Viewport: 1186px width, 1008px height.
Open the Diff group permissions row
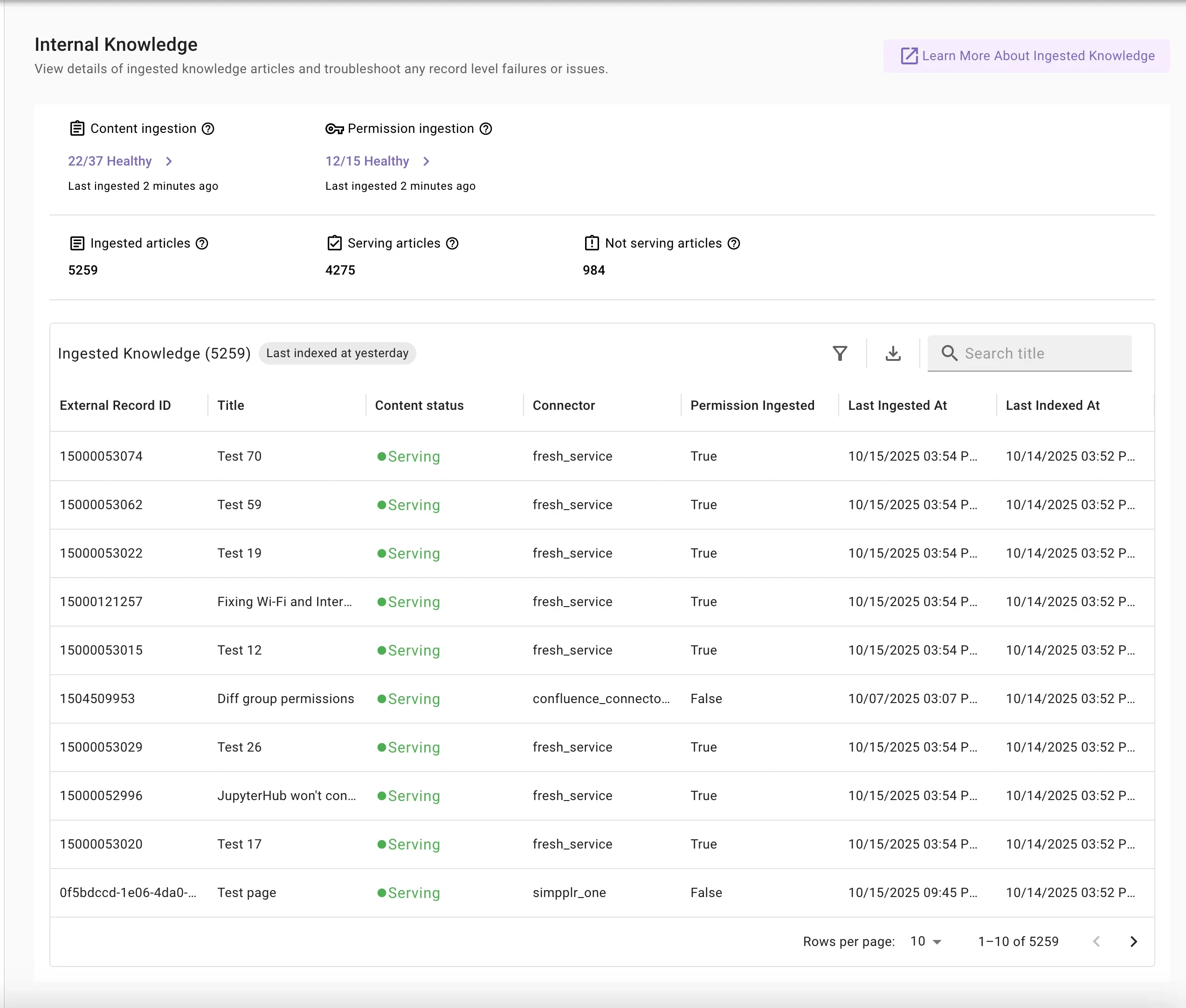285,699
